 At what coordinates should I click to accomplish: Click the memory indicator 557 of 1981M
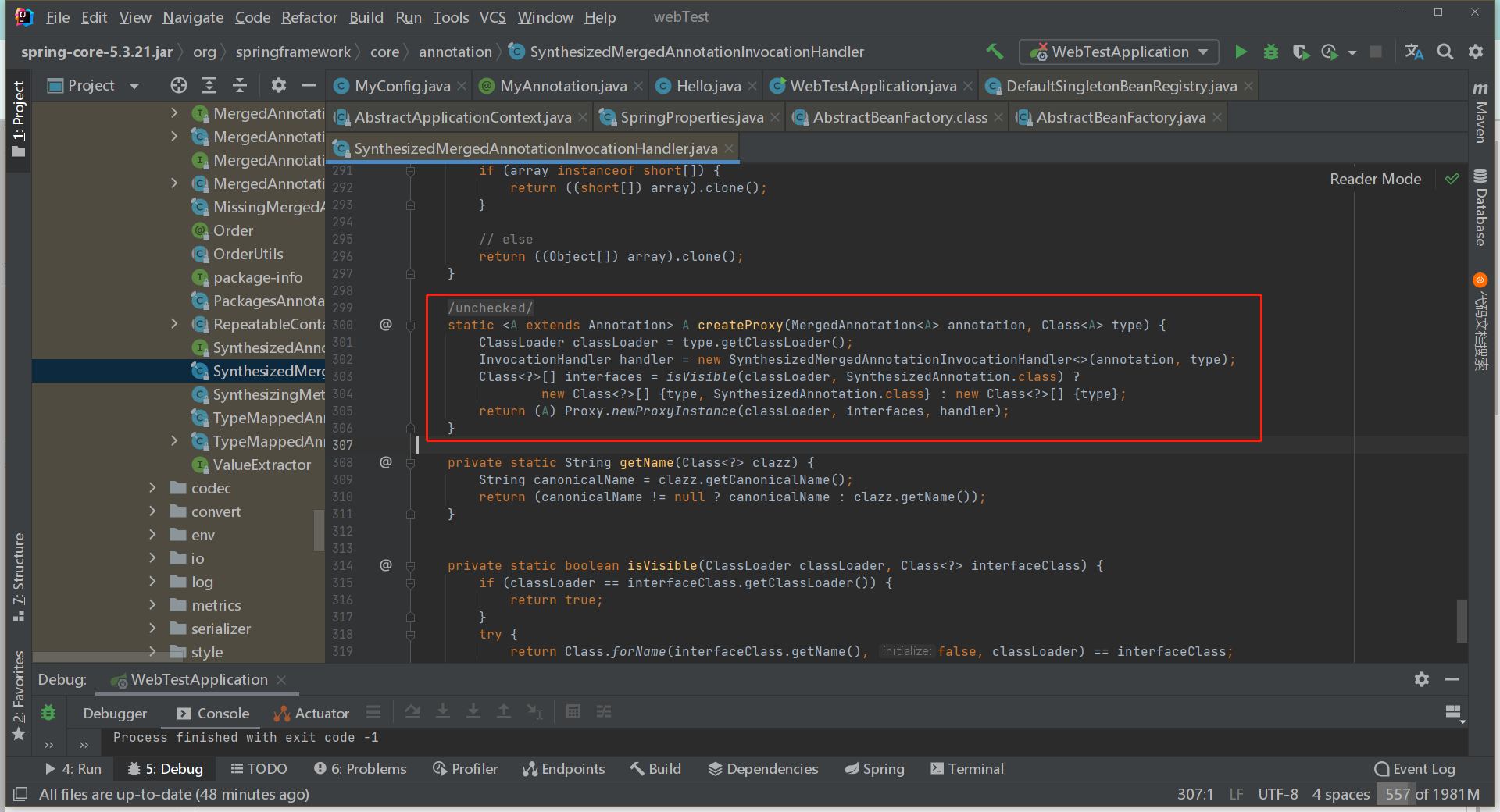click(1432, 794)
